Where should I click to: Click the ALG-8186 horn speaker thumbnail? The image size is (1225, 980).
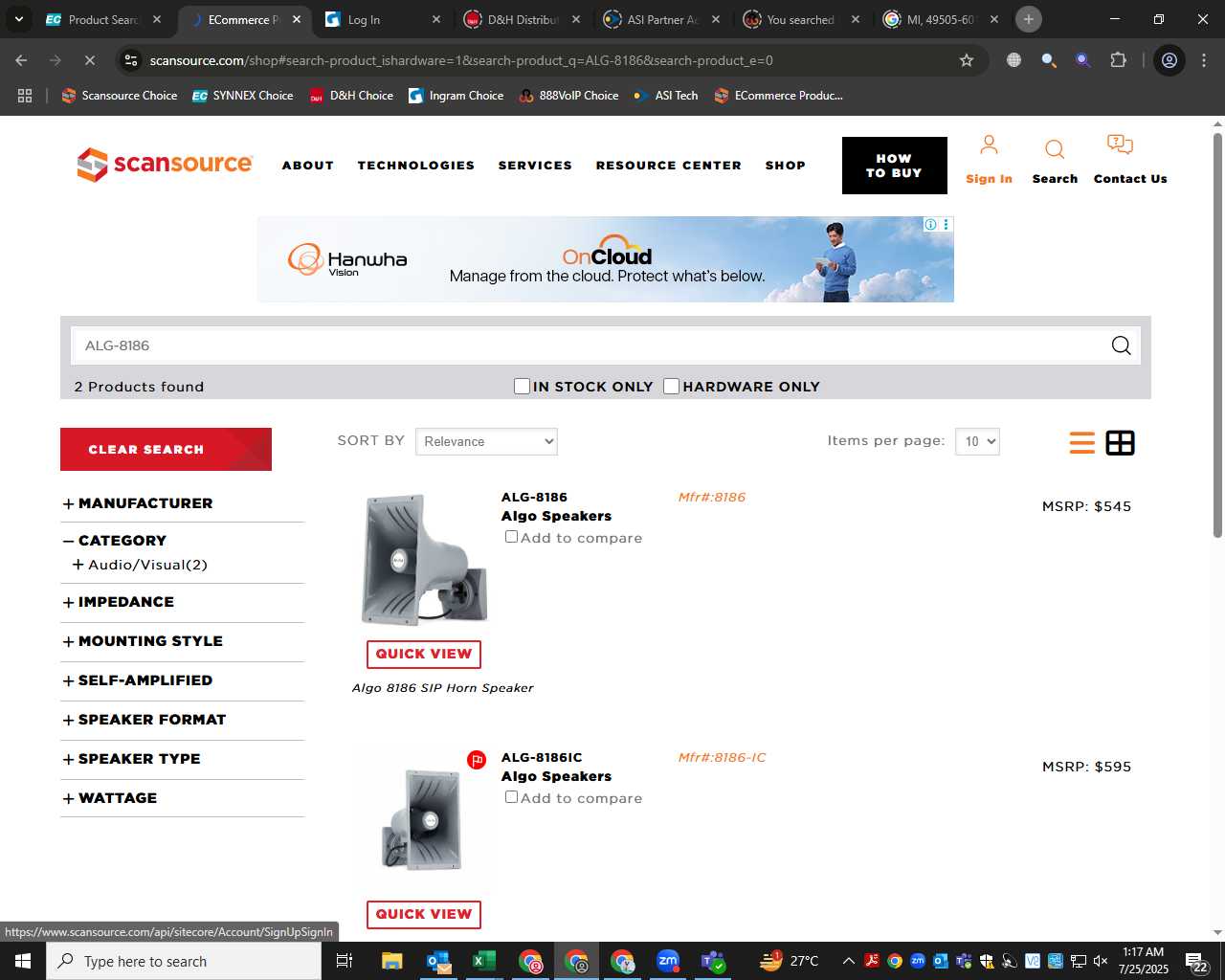tap(424, 560)
